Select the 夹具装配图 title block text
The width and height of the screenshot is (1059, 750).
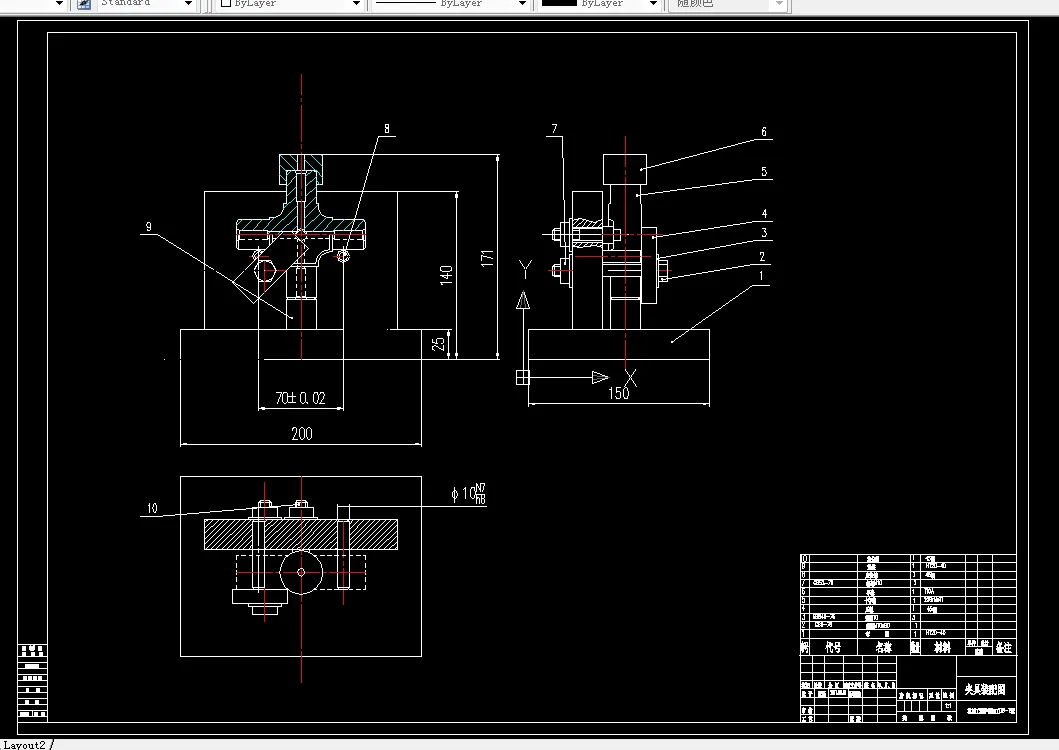click(x=985, y=689)
